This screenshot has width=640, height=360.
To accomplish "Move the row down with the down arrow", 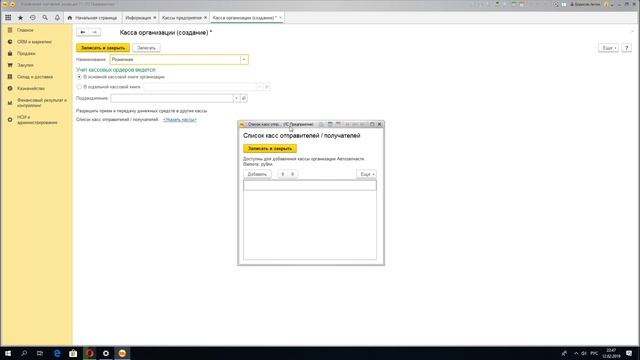I will (292, 174).
